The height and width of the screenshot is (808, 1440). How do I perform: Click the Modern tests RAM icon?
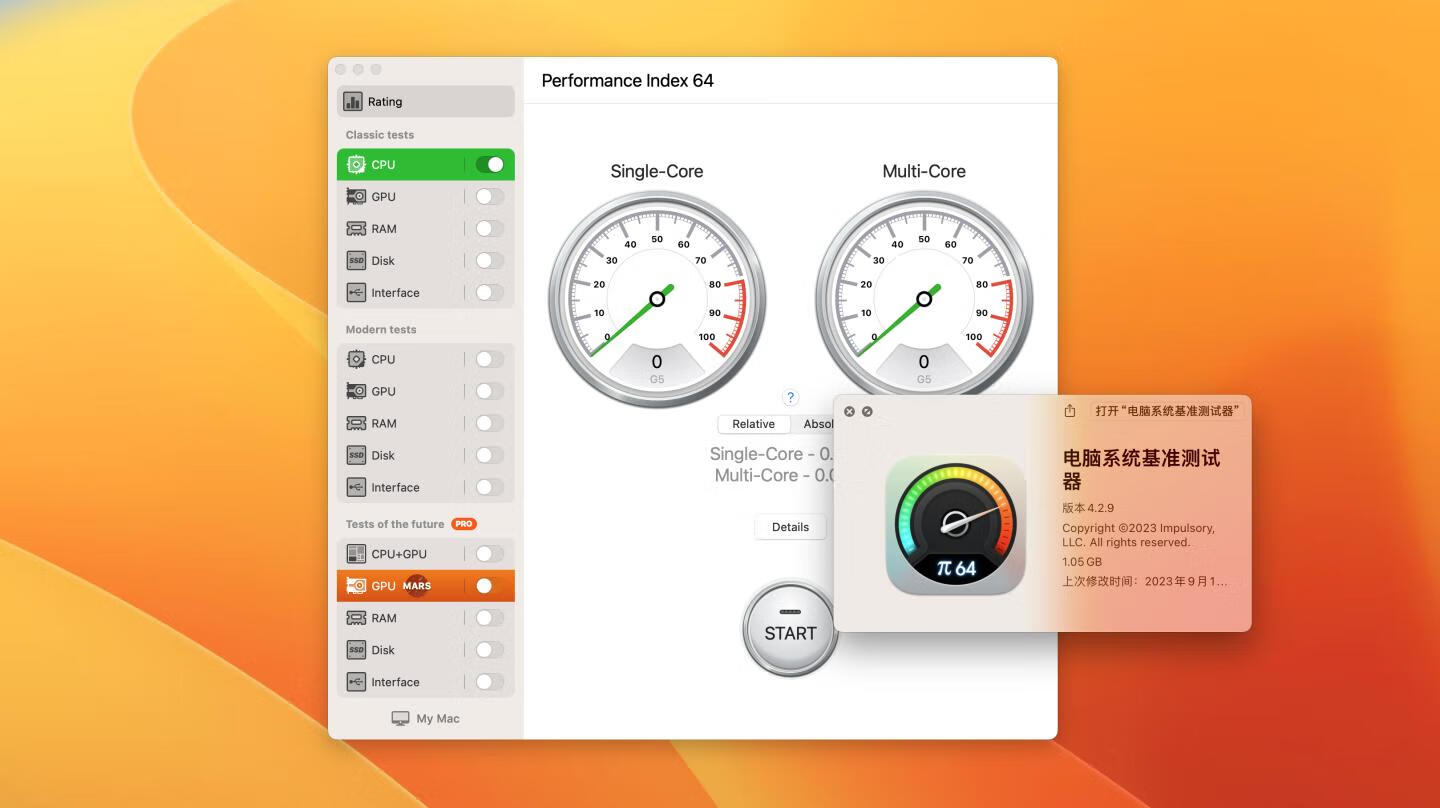(356, 423)
